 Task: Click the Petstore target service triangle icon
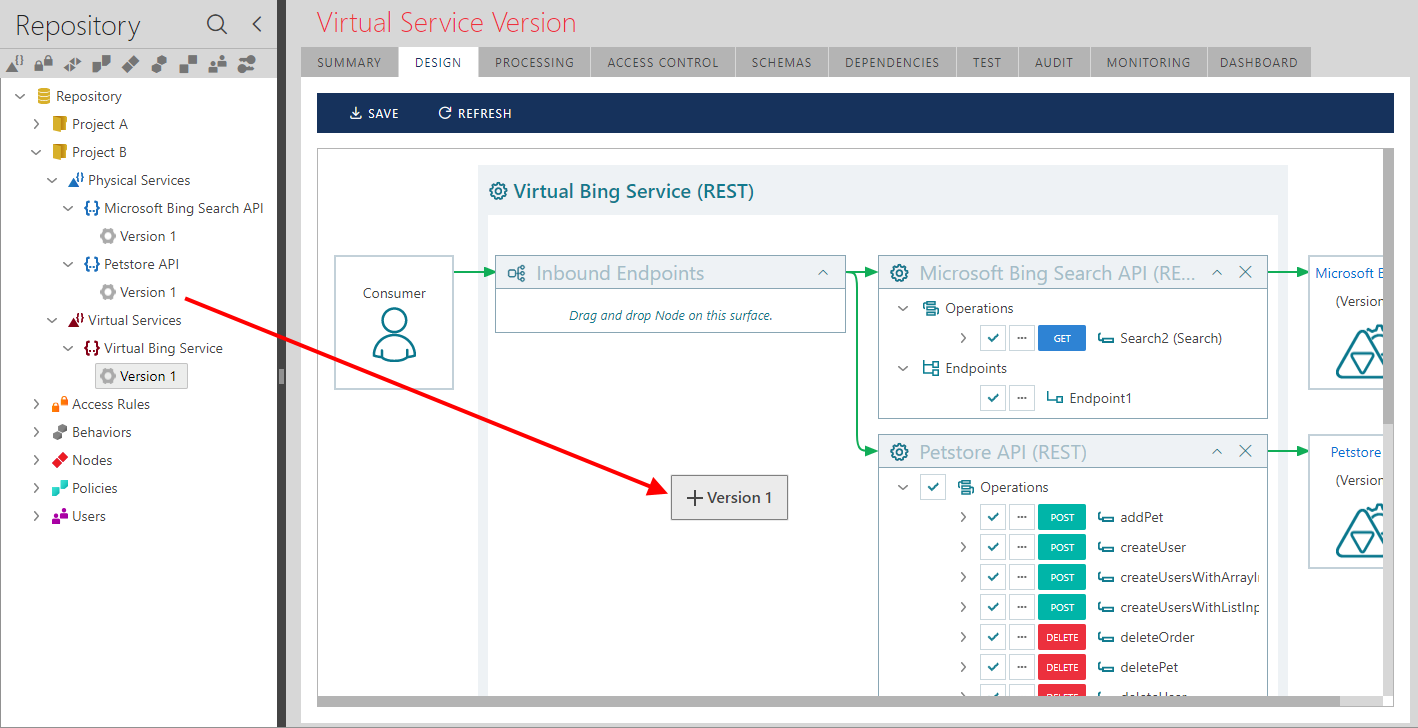point(1360,531)
